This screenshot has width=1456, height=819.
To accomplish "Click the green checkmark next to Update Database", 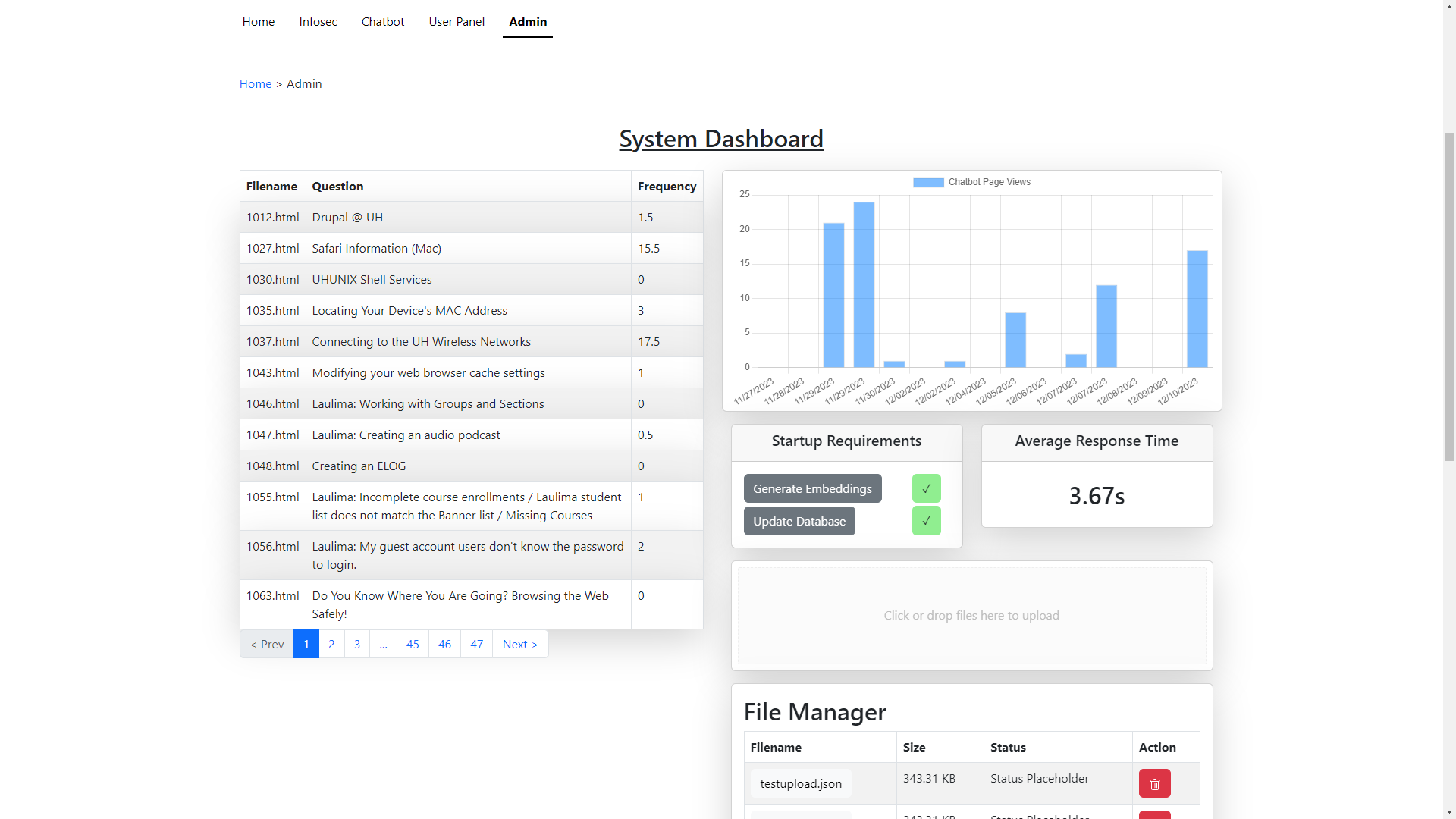I will click(x=926, y=521).
